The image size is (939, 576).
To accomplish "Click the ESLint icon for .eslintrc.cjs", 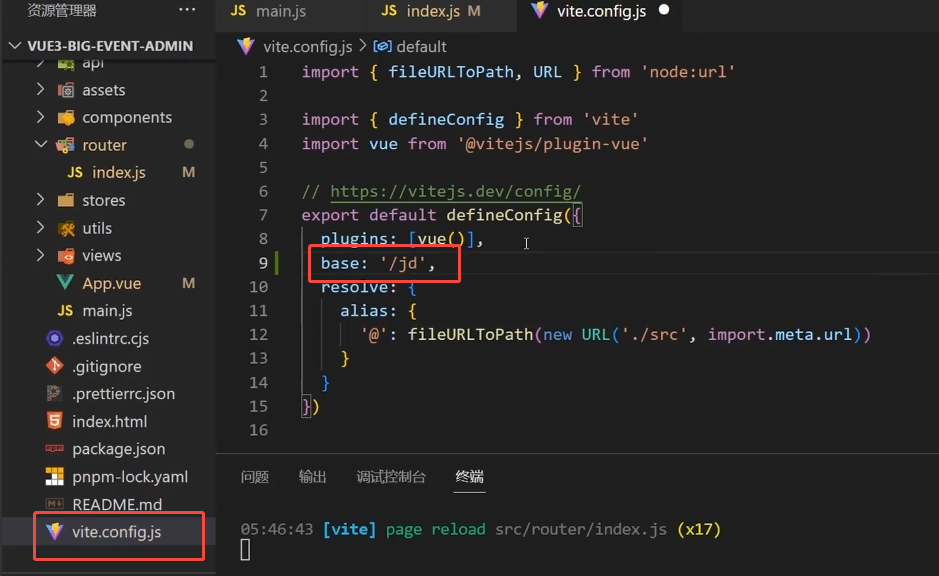I will click(x=55, y=338).
